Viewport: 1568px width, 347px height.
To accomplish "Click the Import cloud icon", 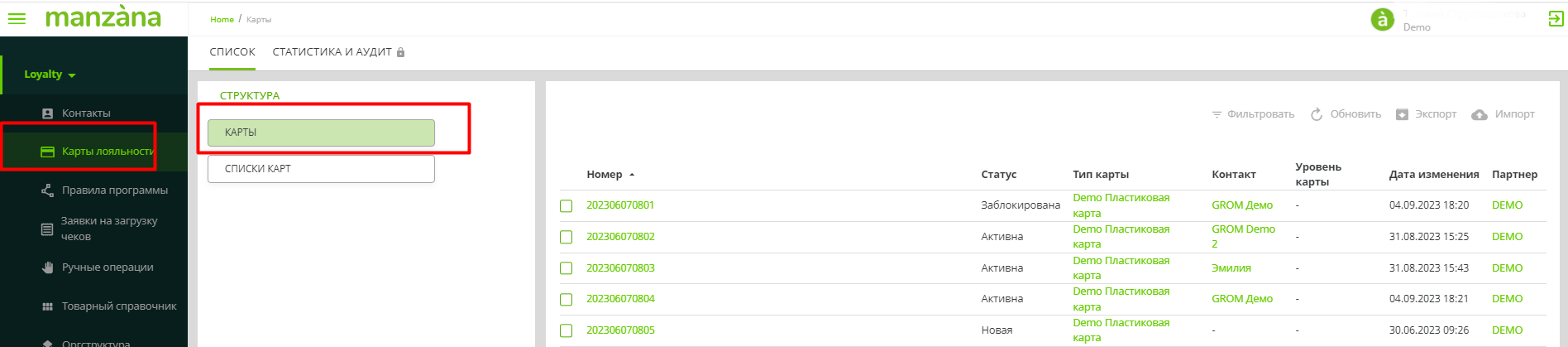I will [x=1480, y=114].
